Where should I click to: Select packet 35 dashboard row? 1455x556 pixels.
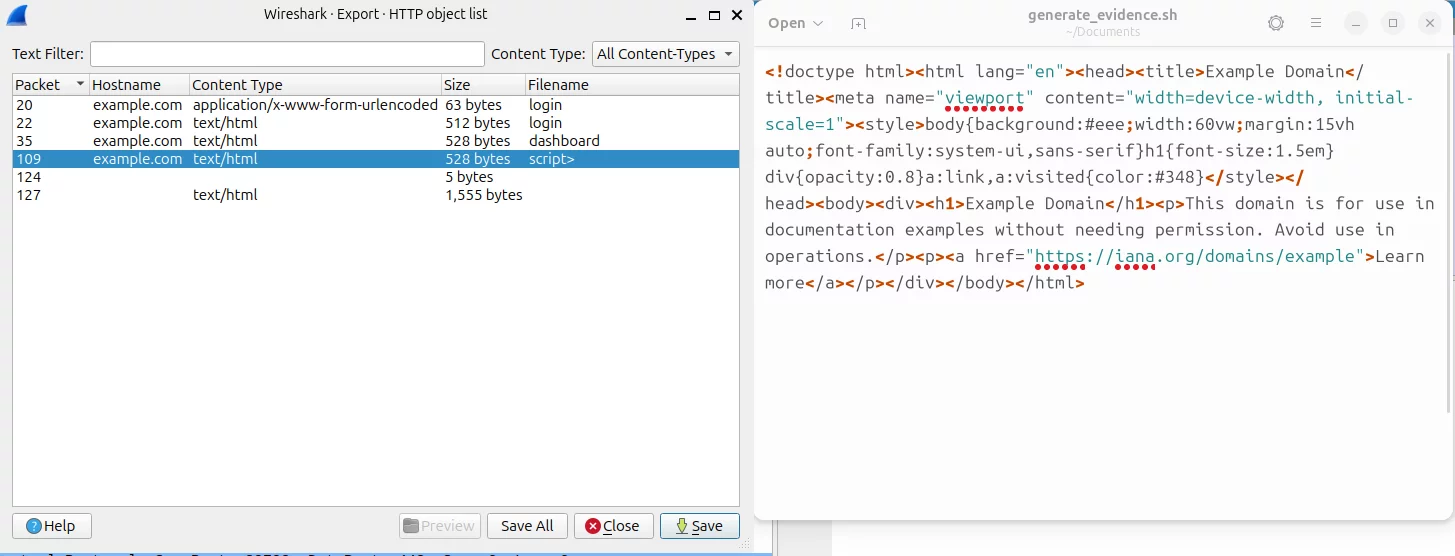300,141
